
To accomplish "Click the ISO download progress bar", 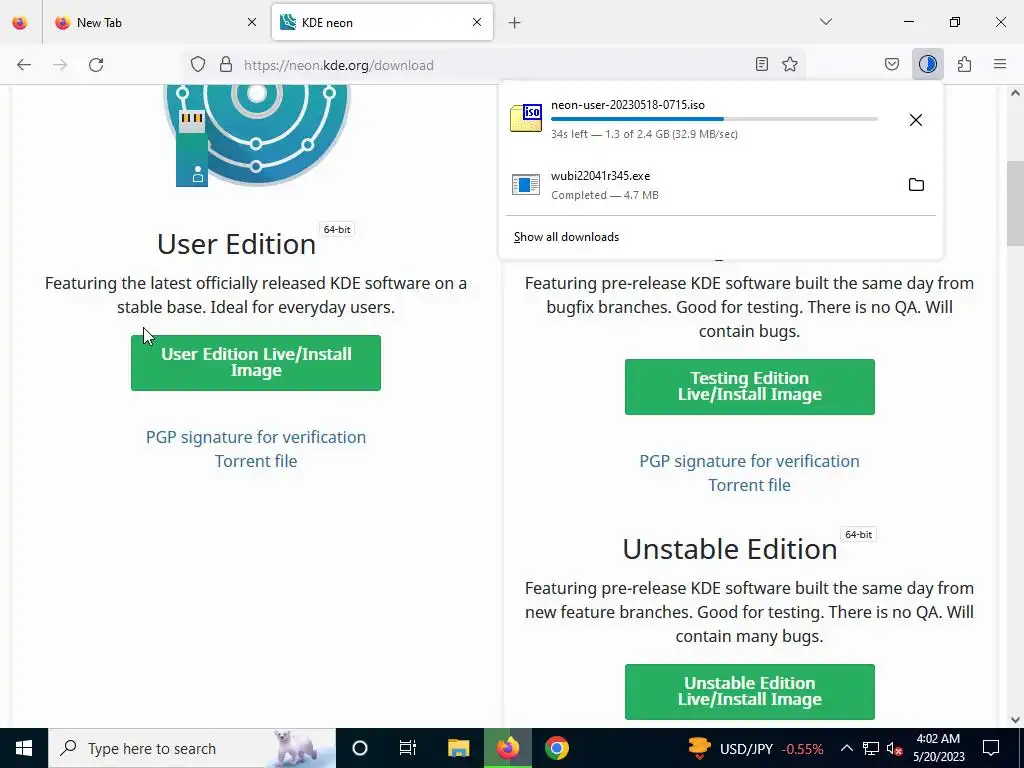I will [714, 119].
